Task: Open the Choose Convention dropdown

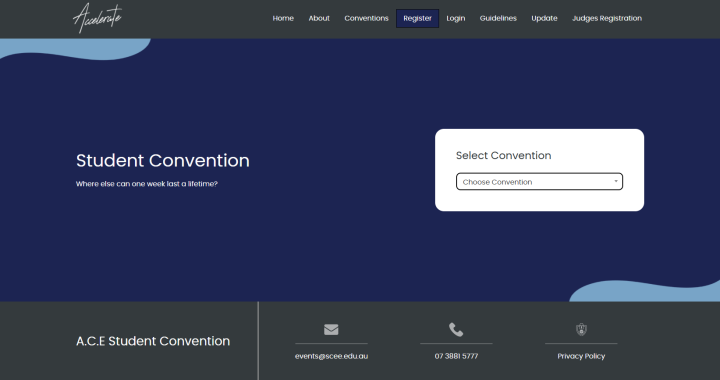Action: click(x=540, y=182)
